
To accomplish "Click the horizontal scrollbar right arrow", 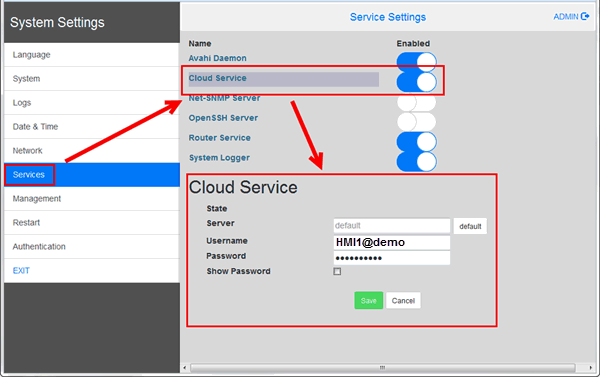I will click(x=590, y=368).
